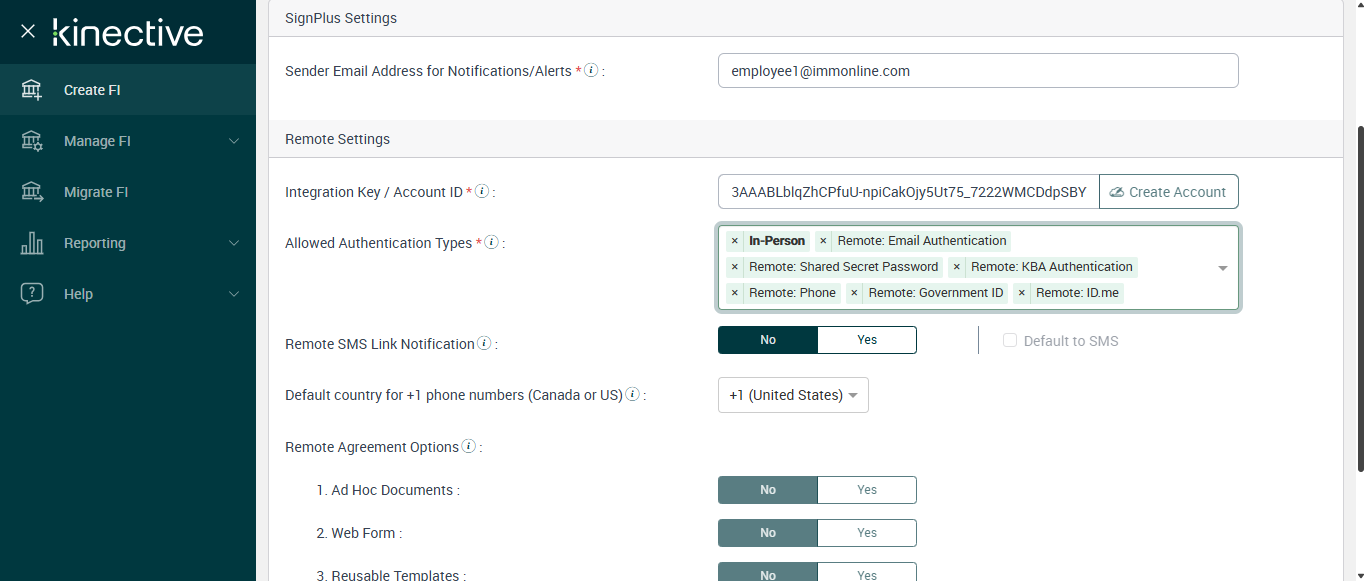Expand the Manage FI submenu chevron
The image size is (1366, 581).
coord(234,141)
